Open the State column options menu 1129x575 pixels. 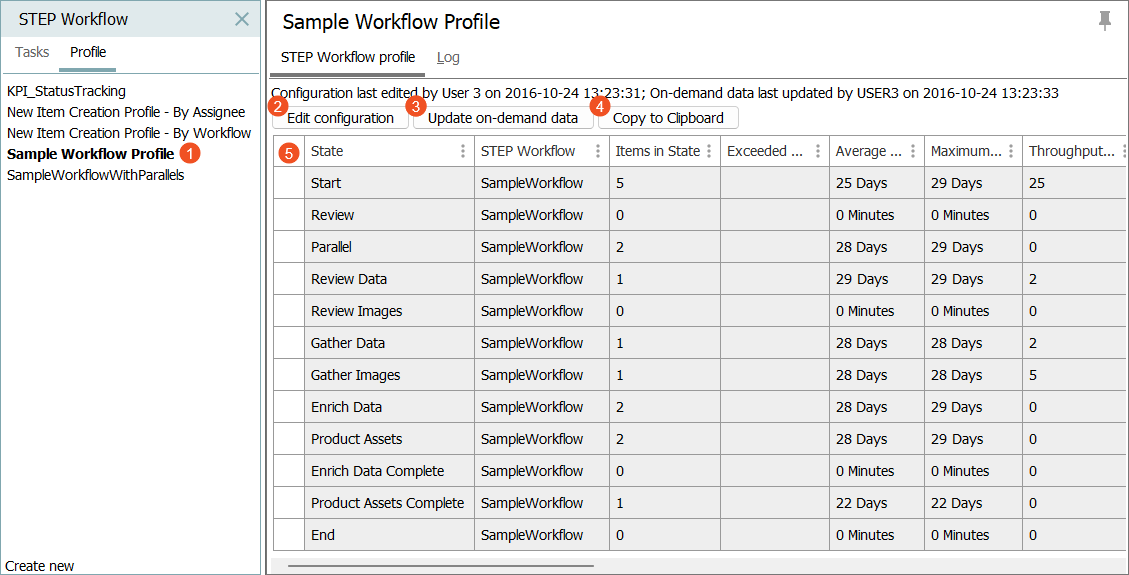tap(462, 151)
